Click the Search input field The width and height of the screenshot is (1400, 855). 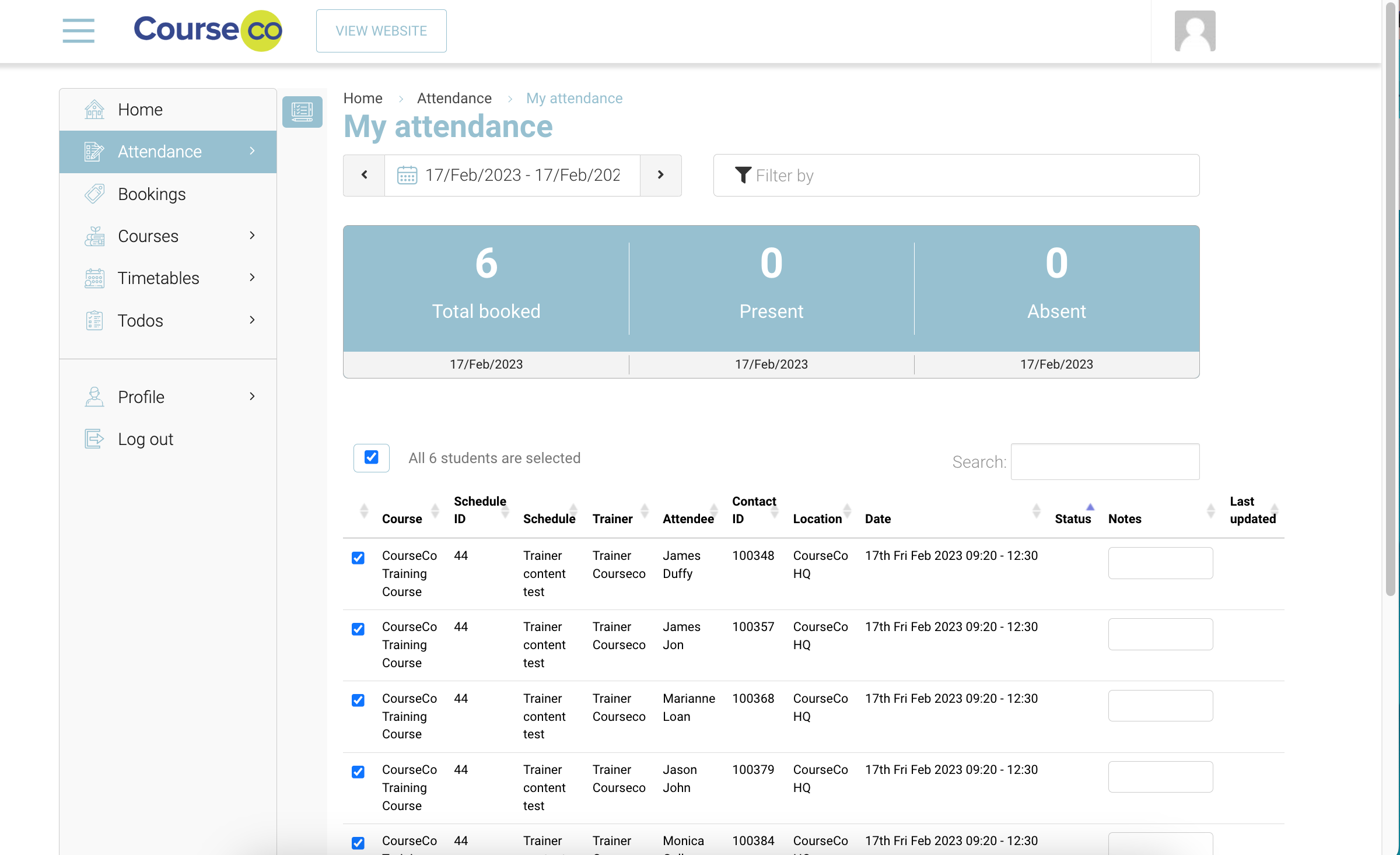1104,461
